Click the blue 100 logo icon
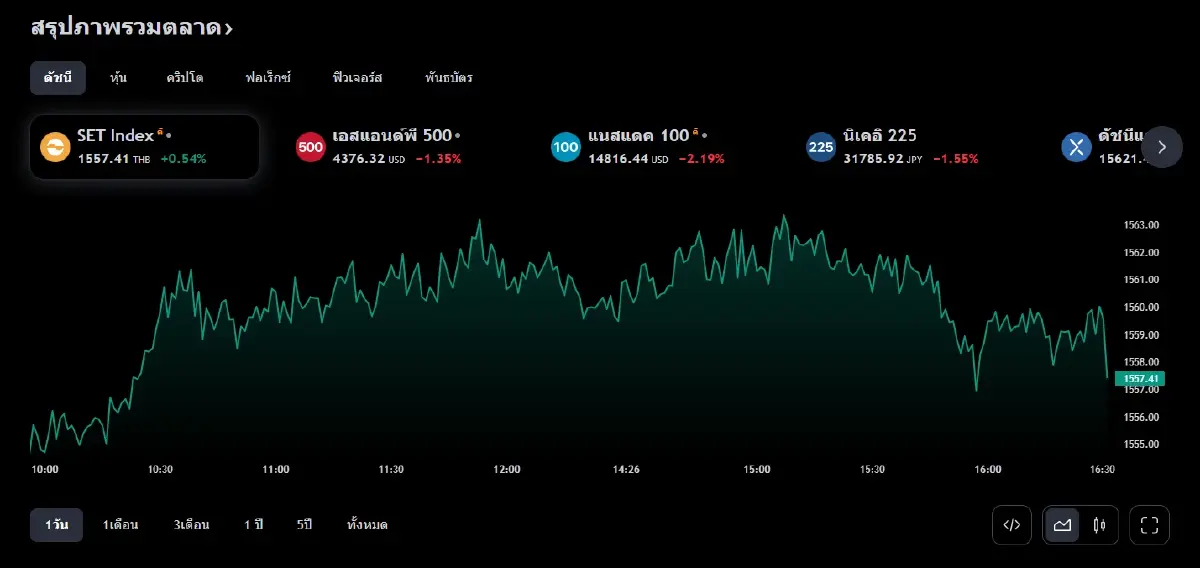Viewport: 1200px width, 568px height. pos(566,147)
